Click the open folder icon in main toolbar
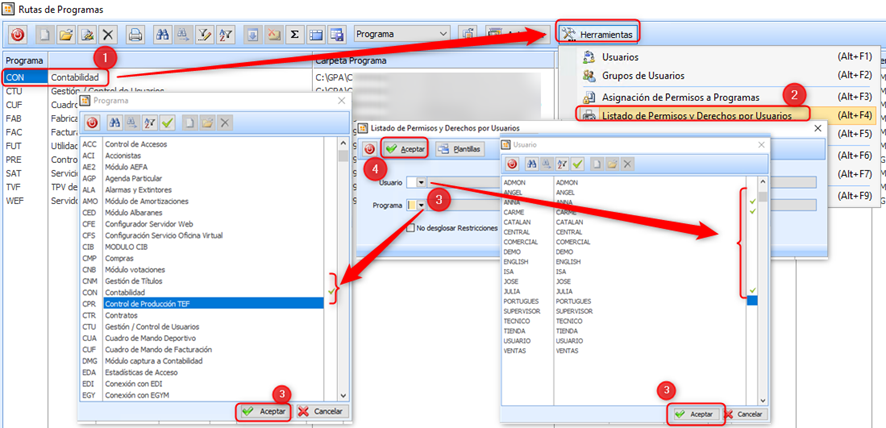Image resolution: width=886 pixels, height=428 pixels. coord(65,34)
